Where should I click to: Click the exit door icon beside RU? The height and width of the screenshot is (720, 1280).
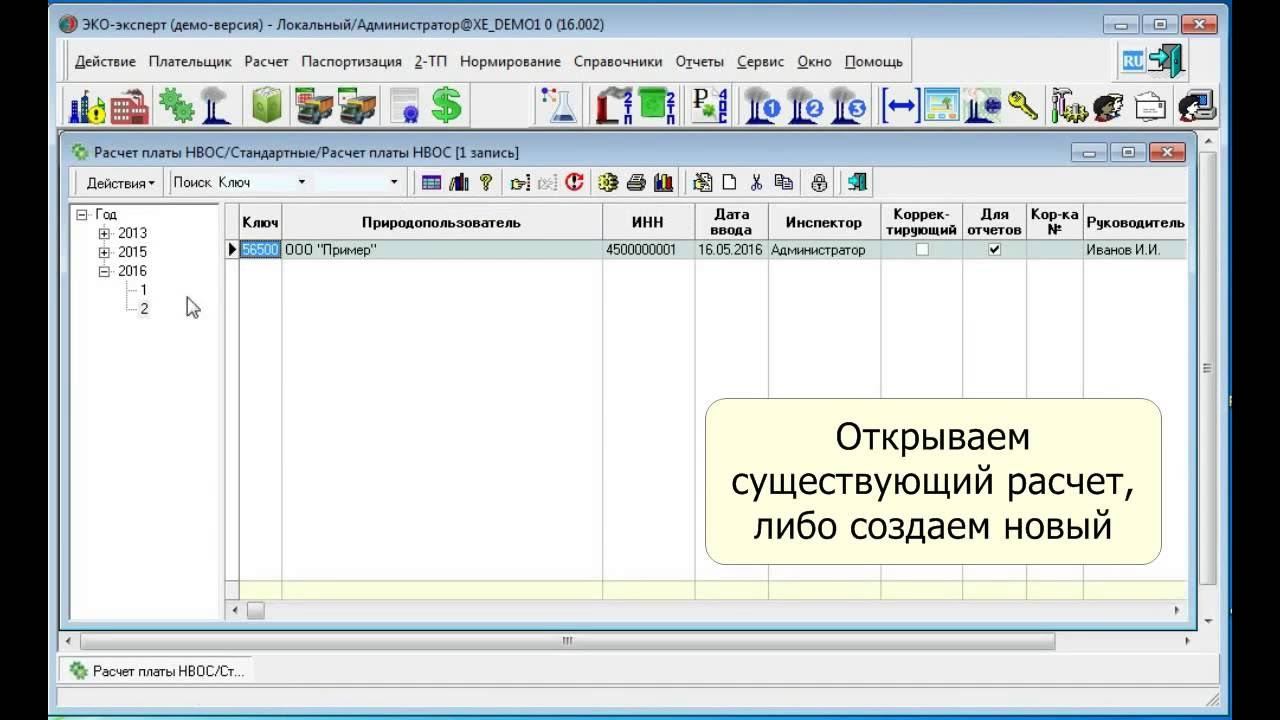[1166, 61]
